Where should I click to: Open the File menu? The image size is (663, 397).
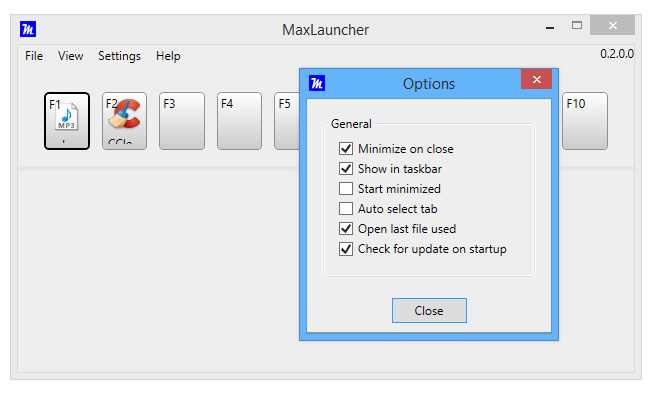pyautogui.click(x=34, y=56)
